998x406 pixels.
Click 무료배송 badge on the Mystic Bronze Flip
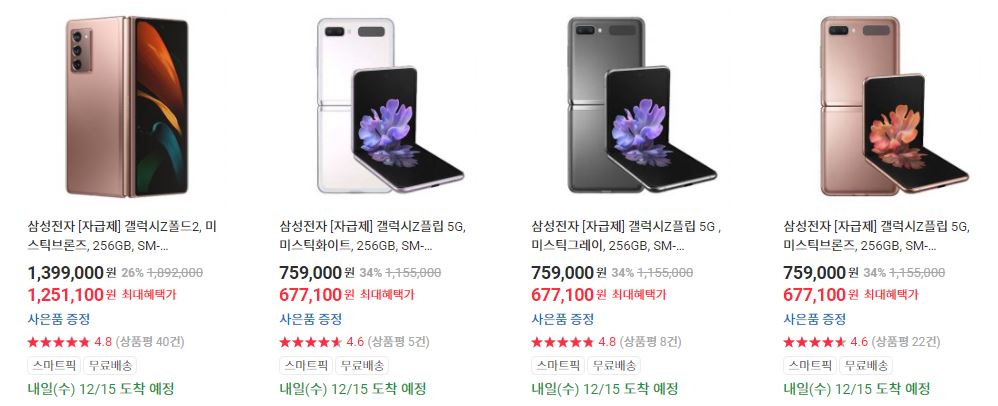pos(866,365)
